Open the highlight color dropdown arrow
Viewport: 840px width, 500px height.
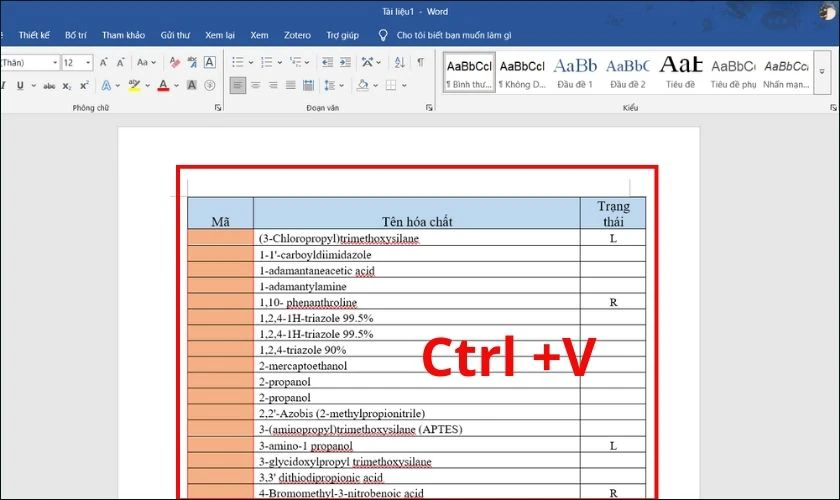coord(147,86)
